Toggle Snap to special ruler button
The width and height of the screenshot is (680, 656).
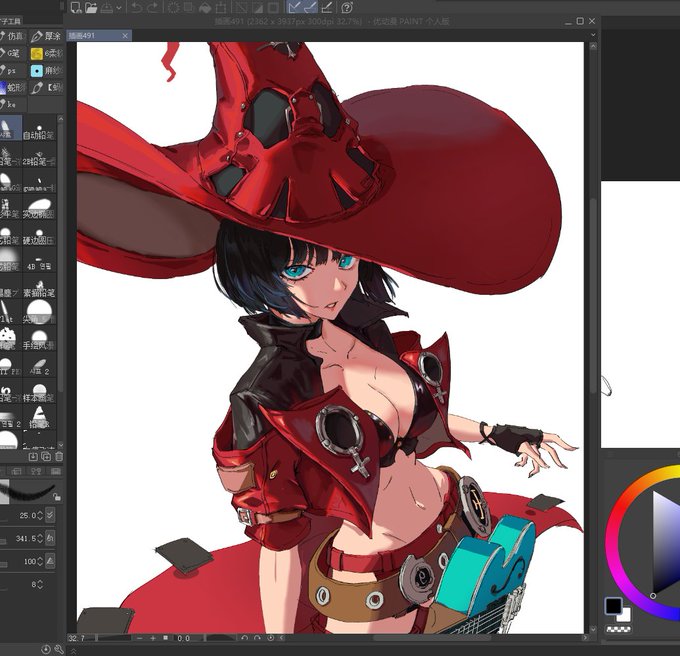310,7
